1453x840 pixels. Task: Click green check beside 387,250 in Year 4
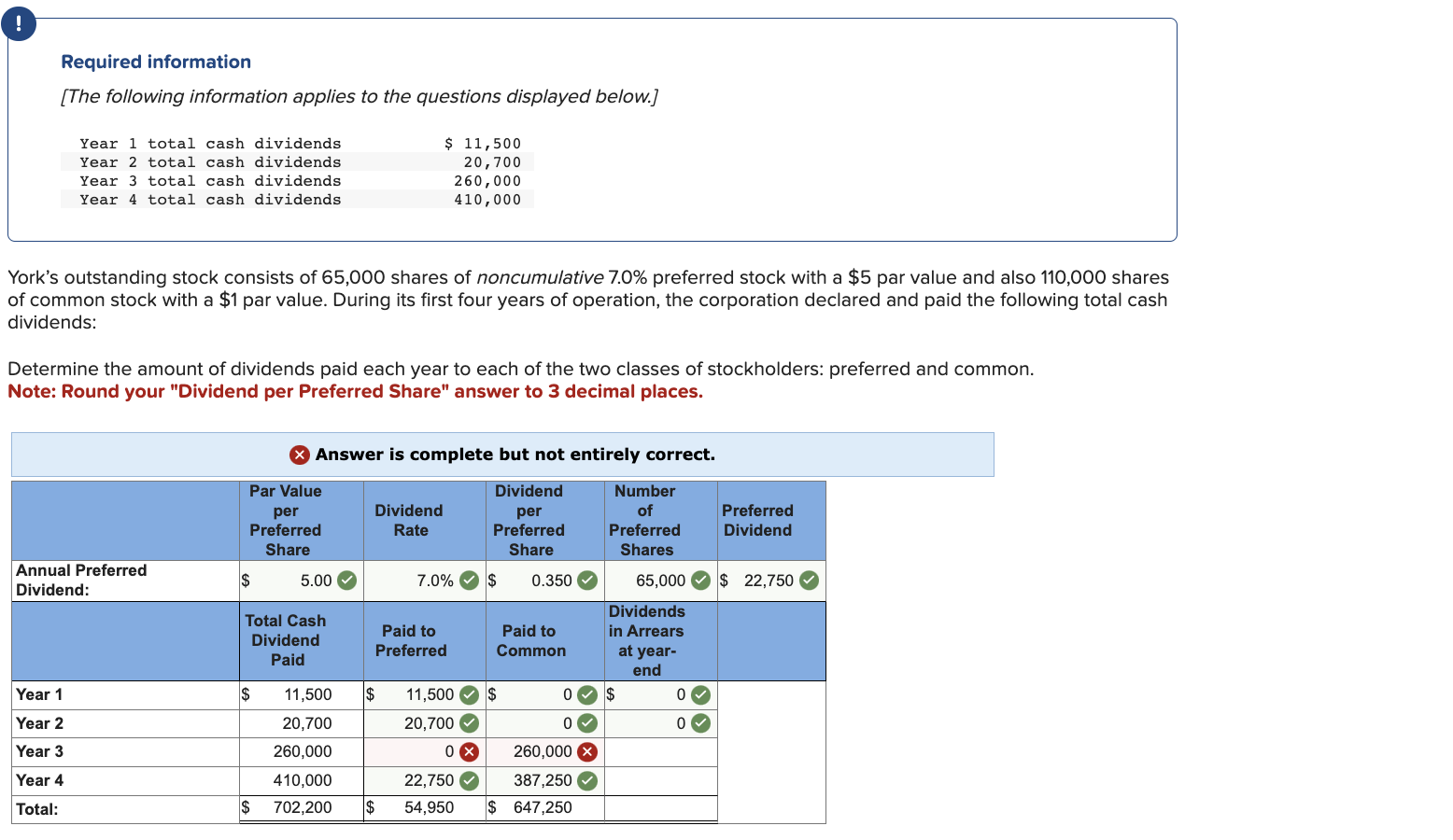[587, 780]
